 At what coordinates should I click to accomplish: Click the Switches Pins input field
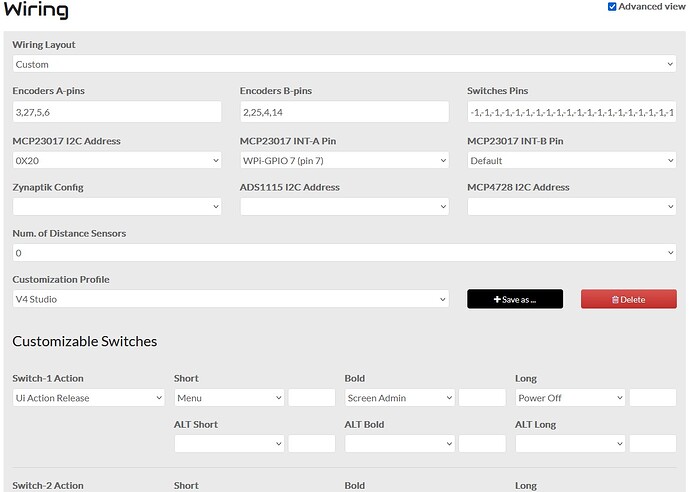pos(572,112)
